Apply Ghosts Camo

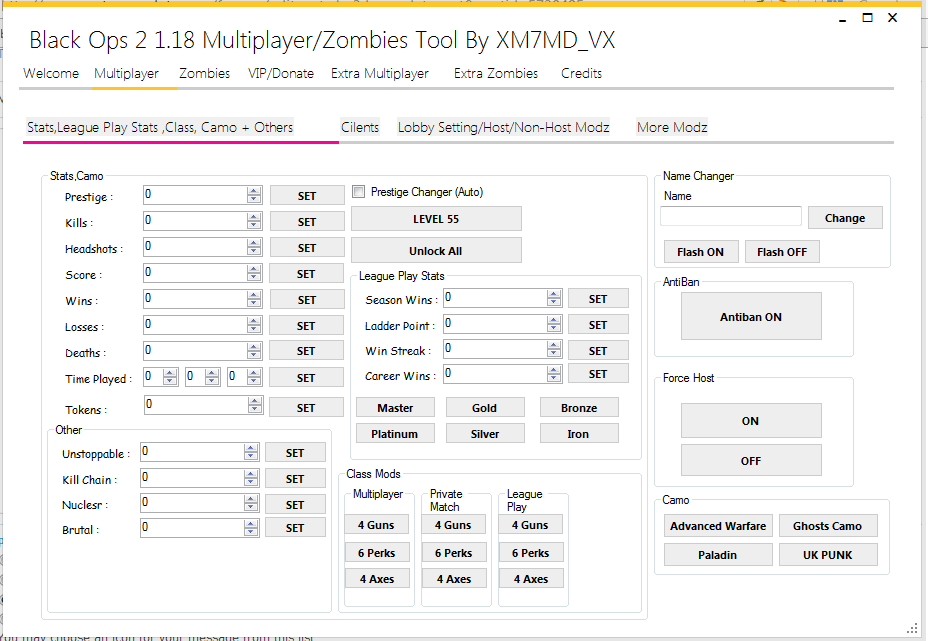(827, 526)
